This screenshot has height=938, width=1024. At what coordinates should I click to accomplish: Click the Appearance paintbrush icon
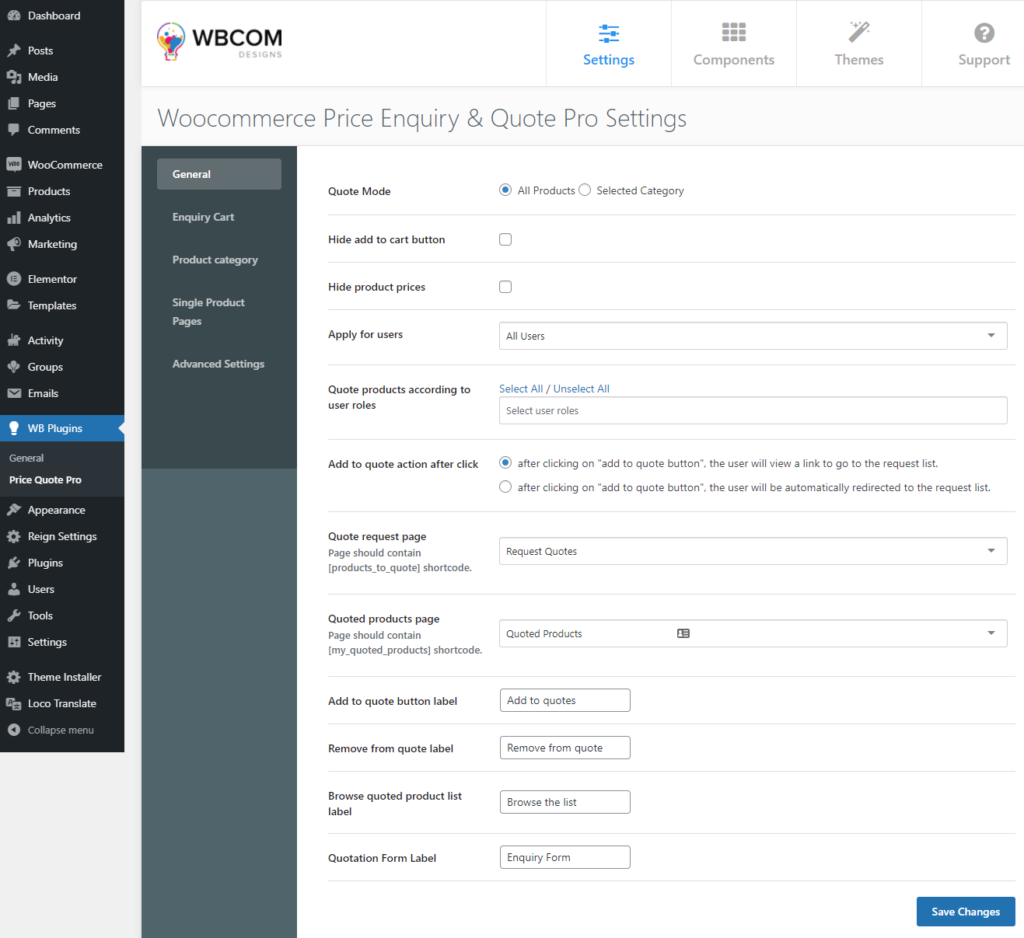tap(14, 509)
